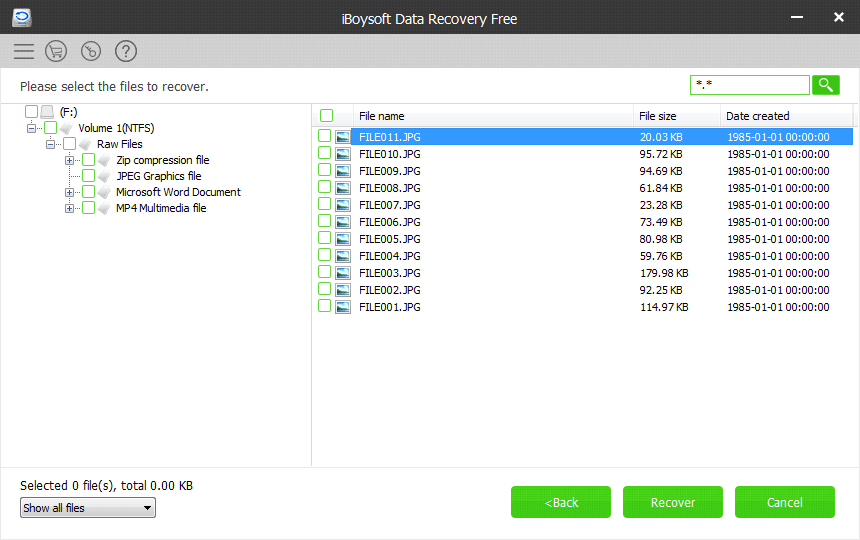Click the image icon of FILE001.JPG
The height and width of the screenshot is (540, 860).
coord(343,307)
